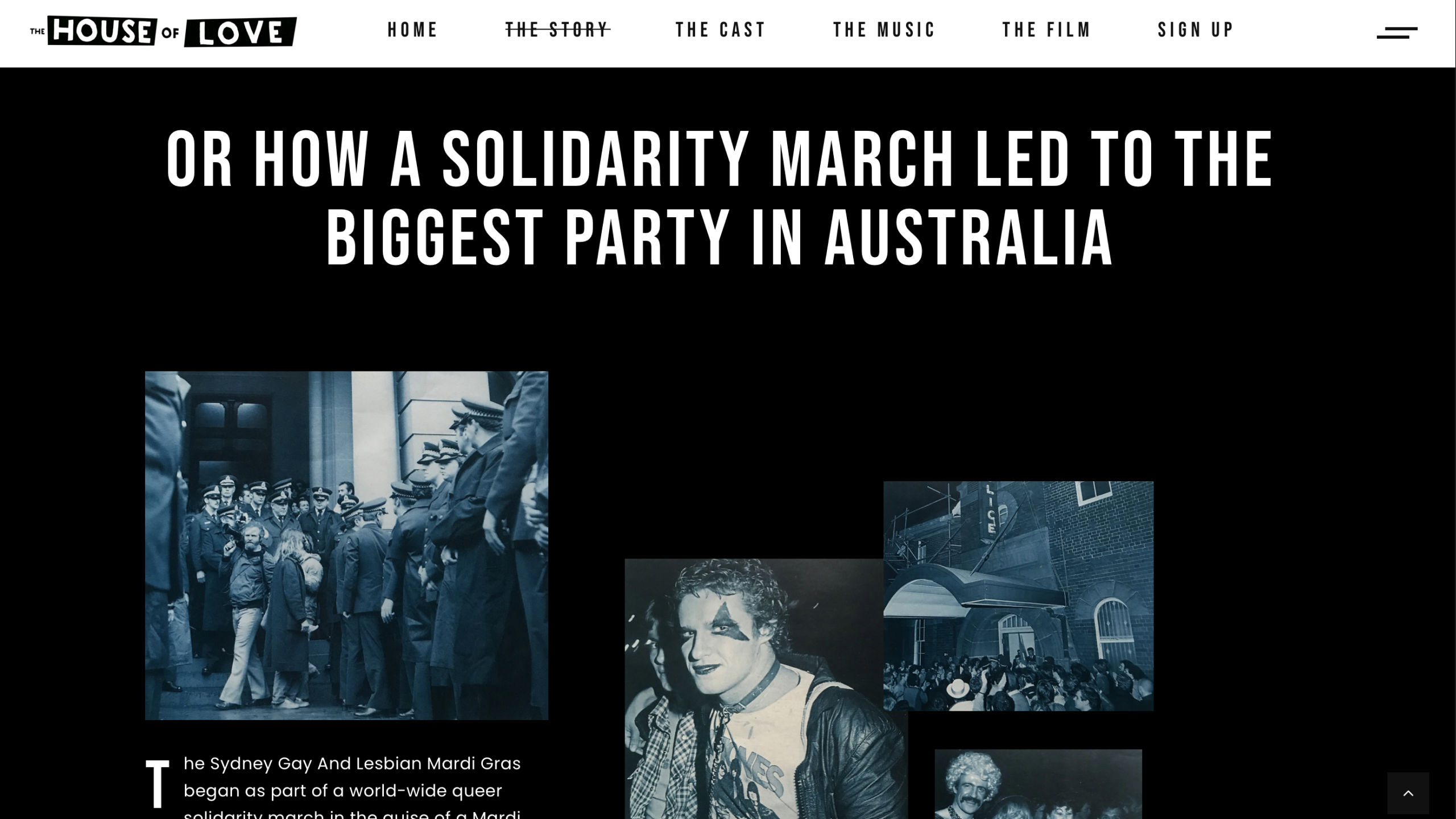Go to the HOME page
The width and height of the screenshot is (1456, 819).
[x=412, y=30]
